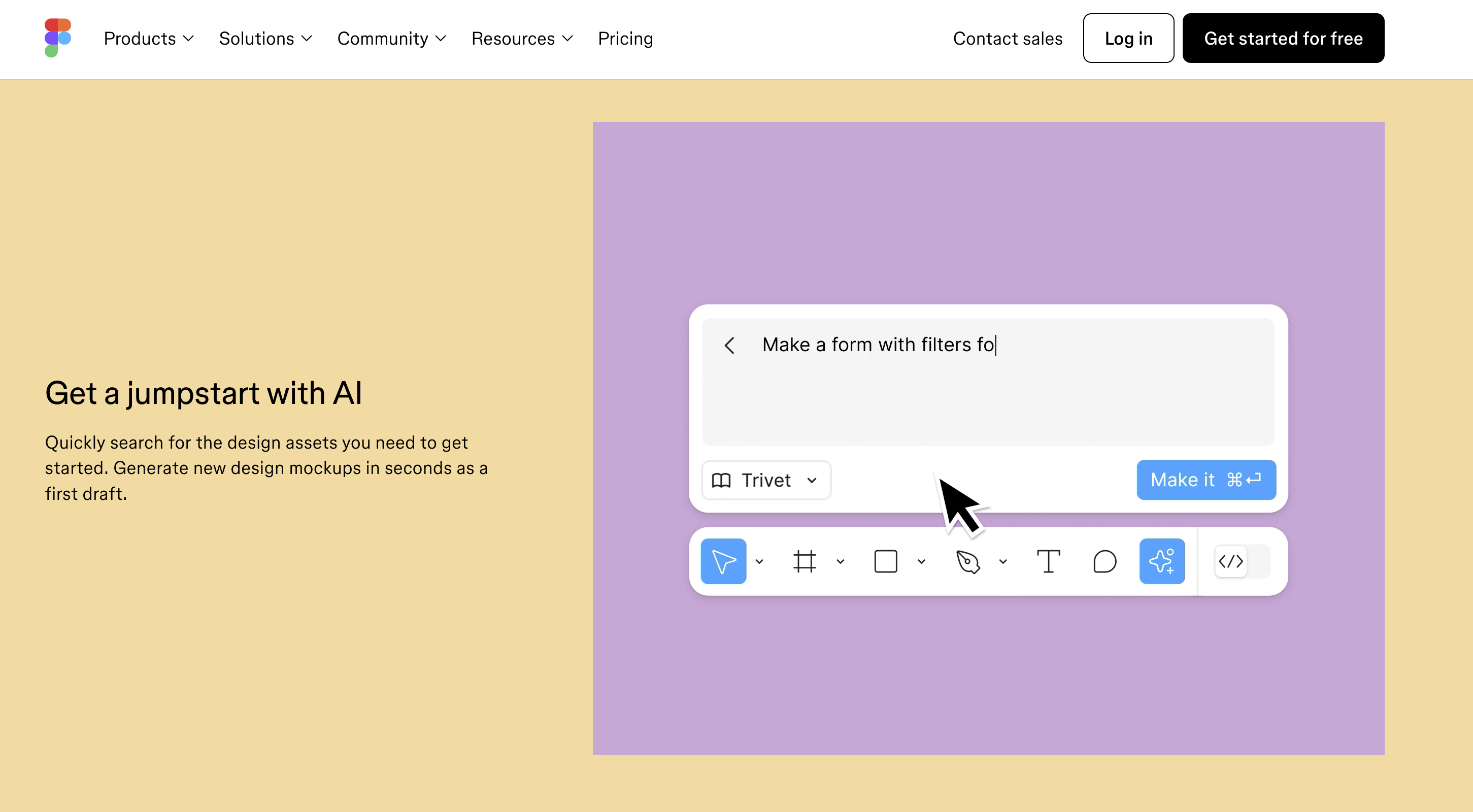Expand Rectangle shape options chevron
The width and height of the screenshot is (1473, 812).
[x=922, y=561]
